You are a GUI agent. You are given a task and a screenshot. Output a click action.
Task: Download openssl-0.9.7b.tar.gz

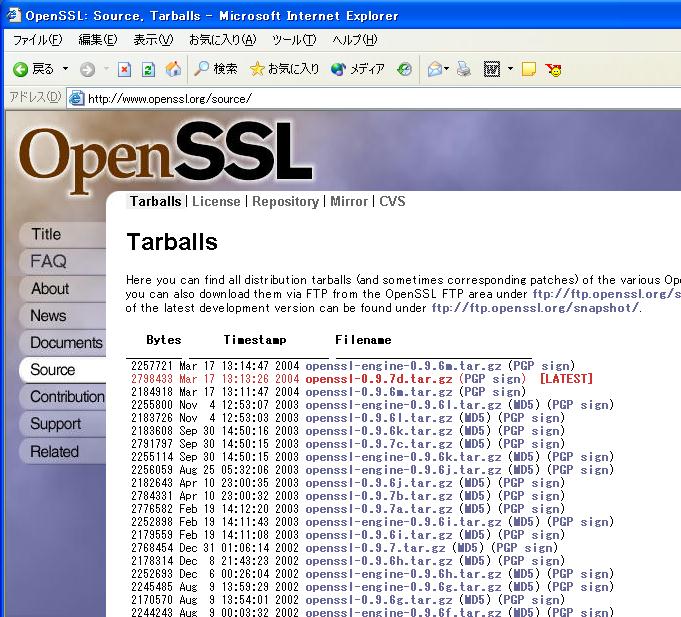(379, 496)
